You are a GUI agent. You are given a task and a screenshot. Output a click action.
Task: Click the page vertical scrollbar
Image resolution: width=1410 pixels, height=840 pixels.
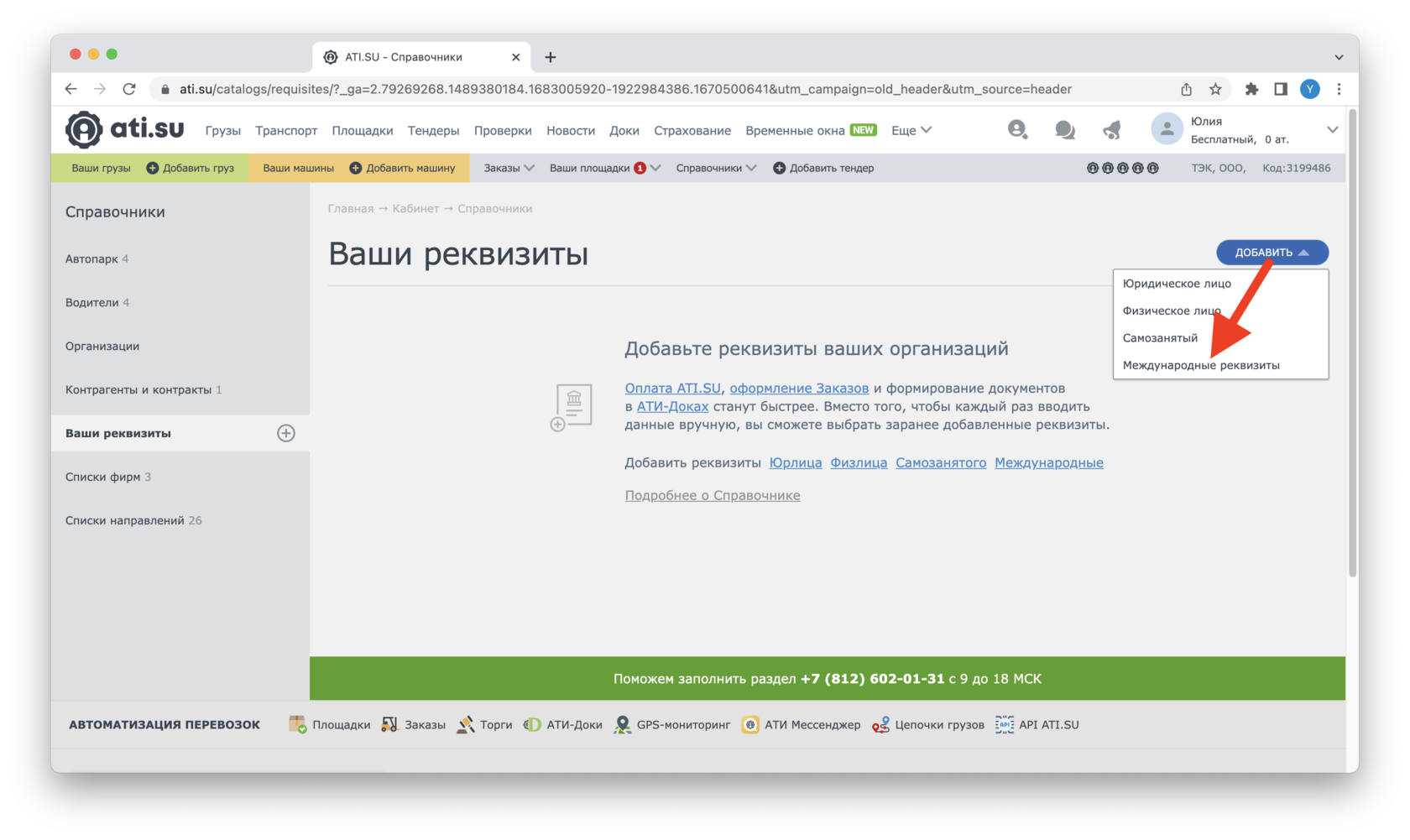point(1352,344)
